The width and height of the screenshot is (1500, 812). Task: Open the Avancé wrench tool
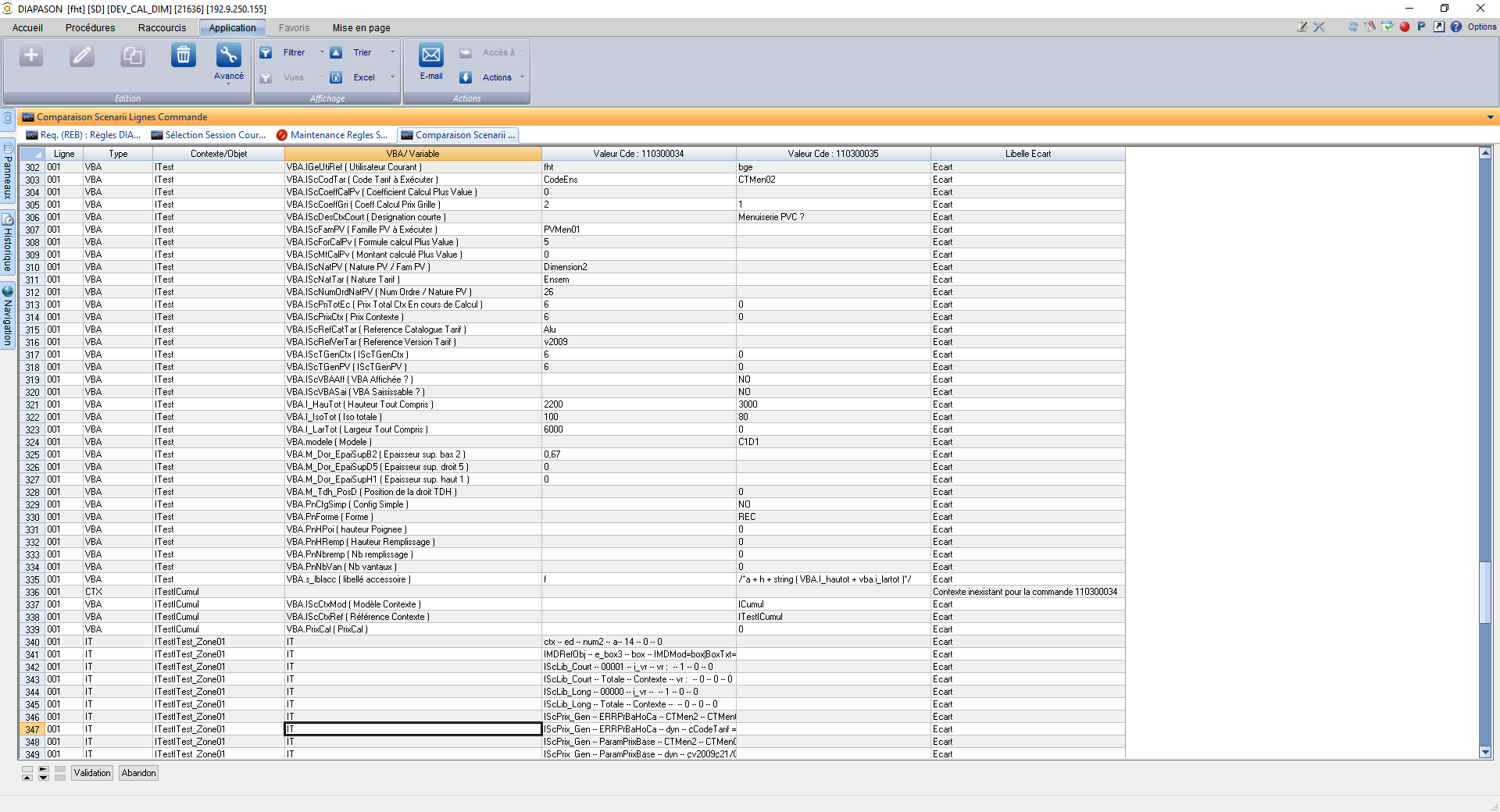228,56
